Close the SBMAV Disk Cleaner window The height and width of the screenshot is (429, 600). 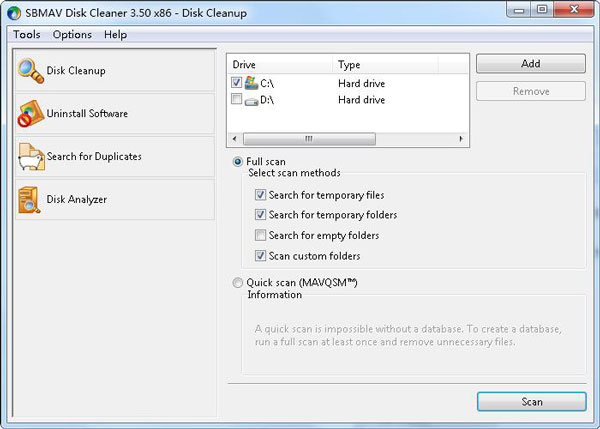574,10
